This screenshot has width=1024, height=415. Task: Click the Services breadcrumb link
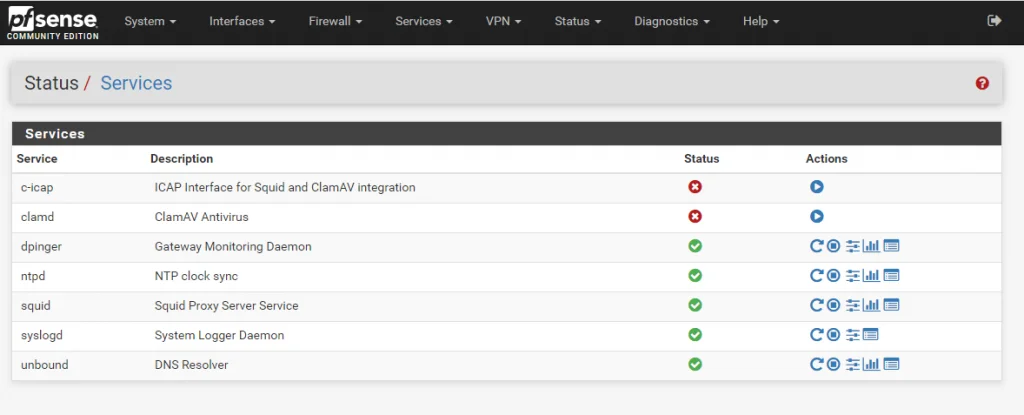136,83
